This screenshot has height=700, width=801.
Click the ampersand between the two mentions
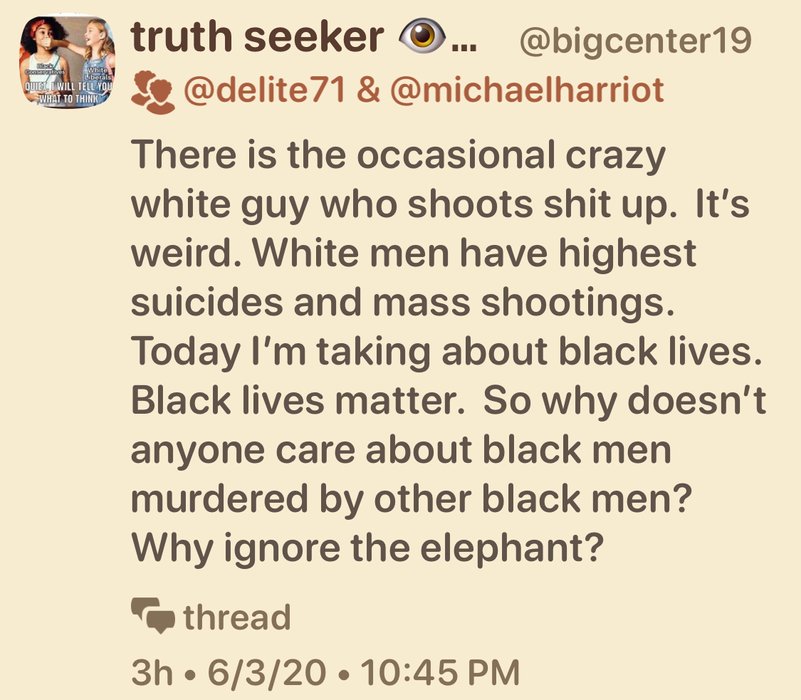[x=368, y=90]
